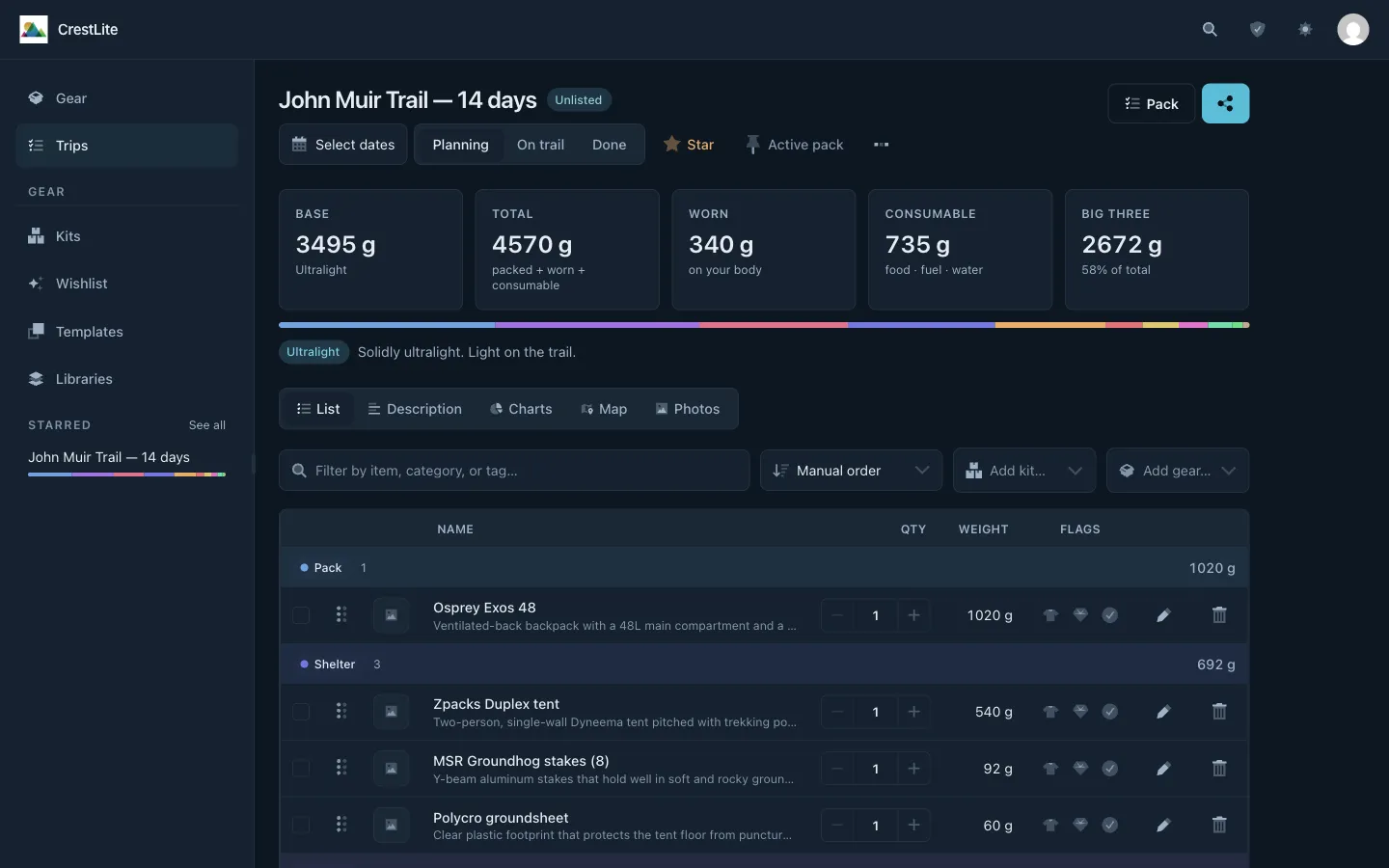Screen dimensions: 1389x868
Task: Decrease Zpacks Duplex tent quantity
Action: tap(837, 712)
